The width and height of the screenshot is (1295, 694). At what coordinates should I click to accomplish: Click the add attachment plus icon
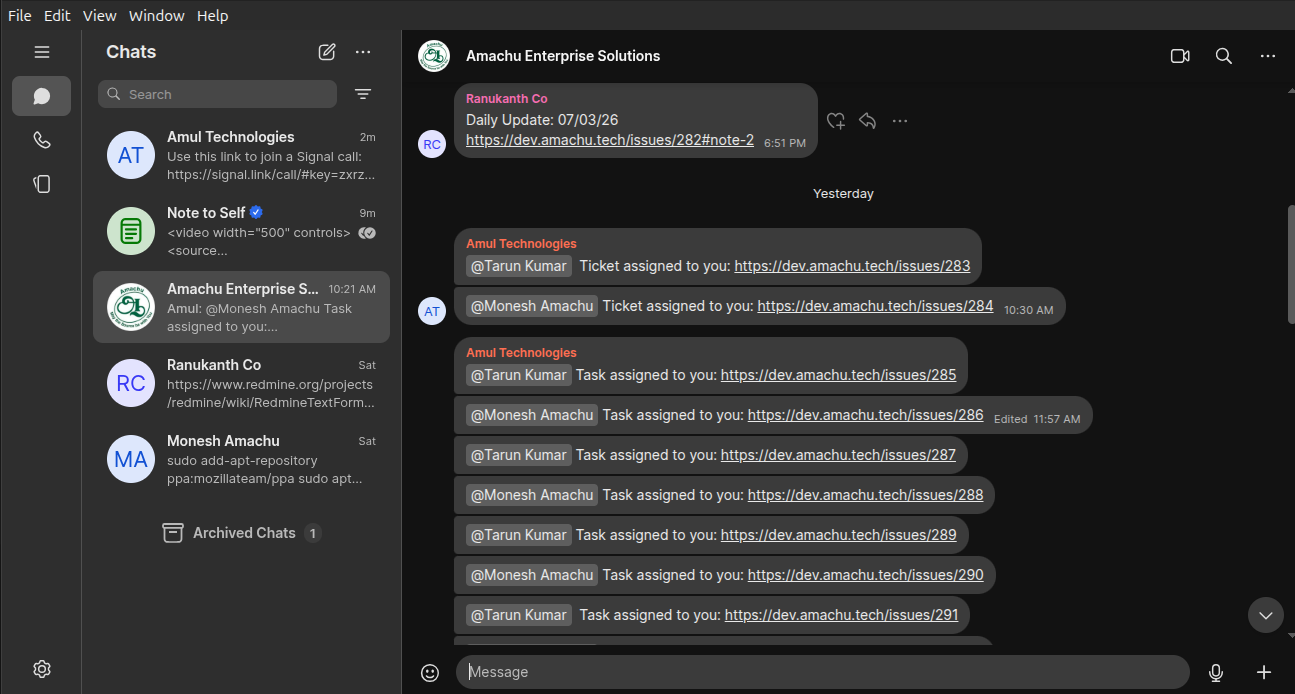pyautogui.click(x=1264, y=673)
